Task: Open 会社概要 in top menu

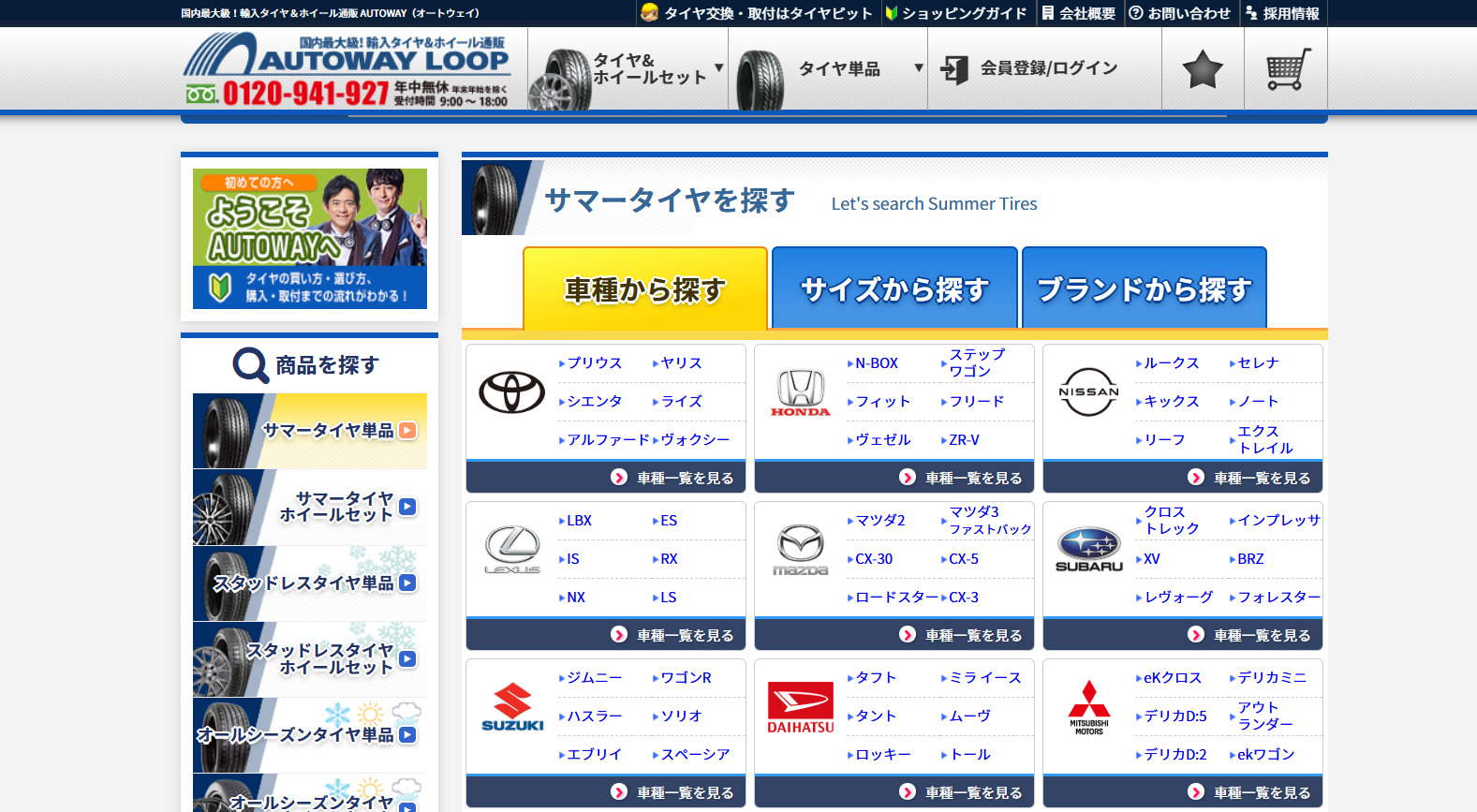Action: coord(1079,13)
